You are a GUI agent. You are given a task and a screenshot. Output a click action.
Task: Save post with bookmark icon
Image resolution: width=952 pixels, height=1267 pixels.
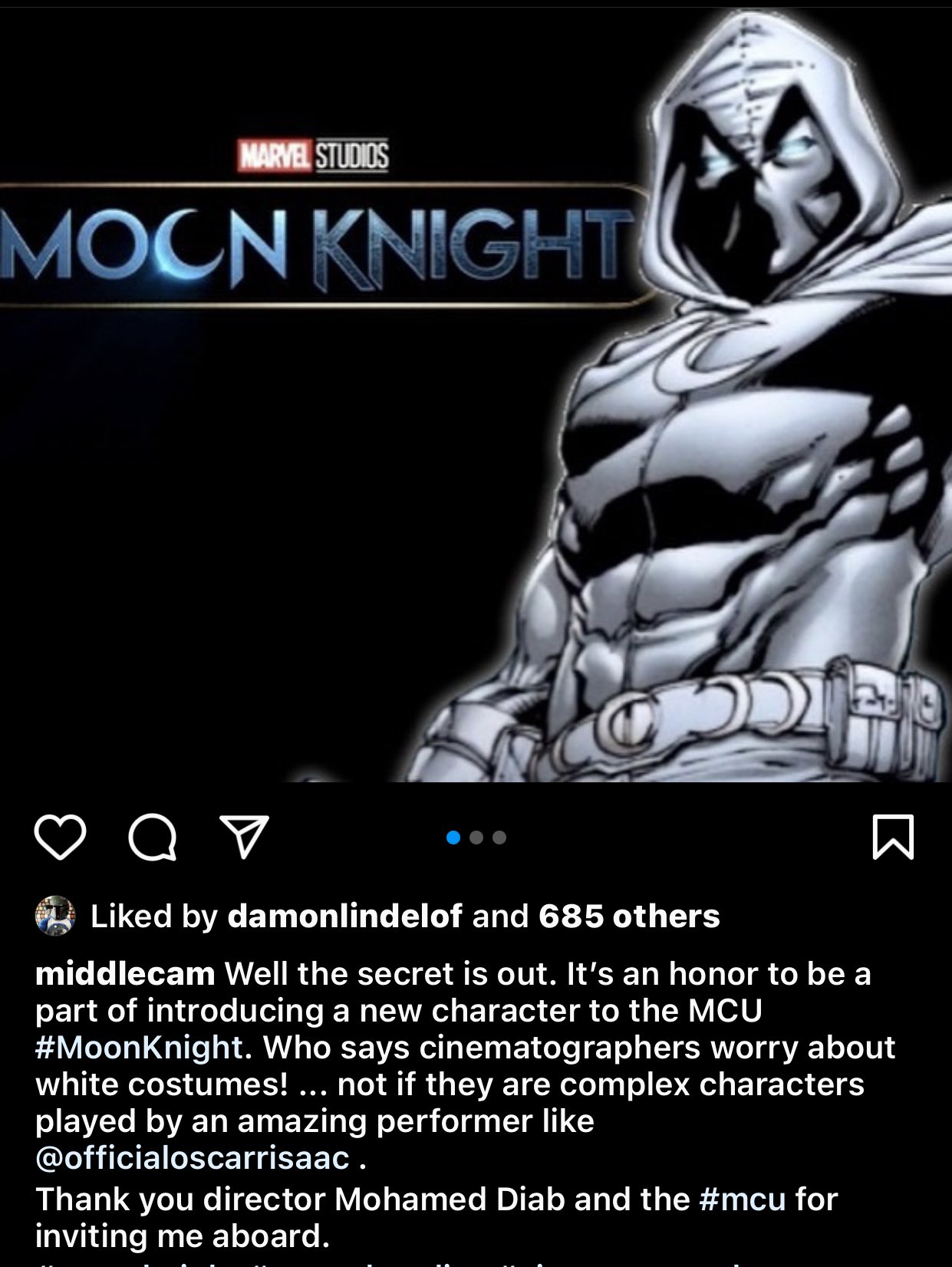(x=894, y=837)
